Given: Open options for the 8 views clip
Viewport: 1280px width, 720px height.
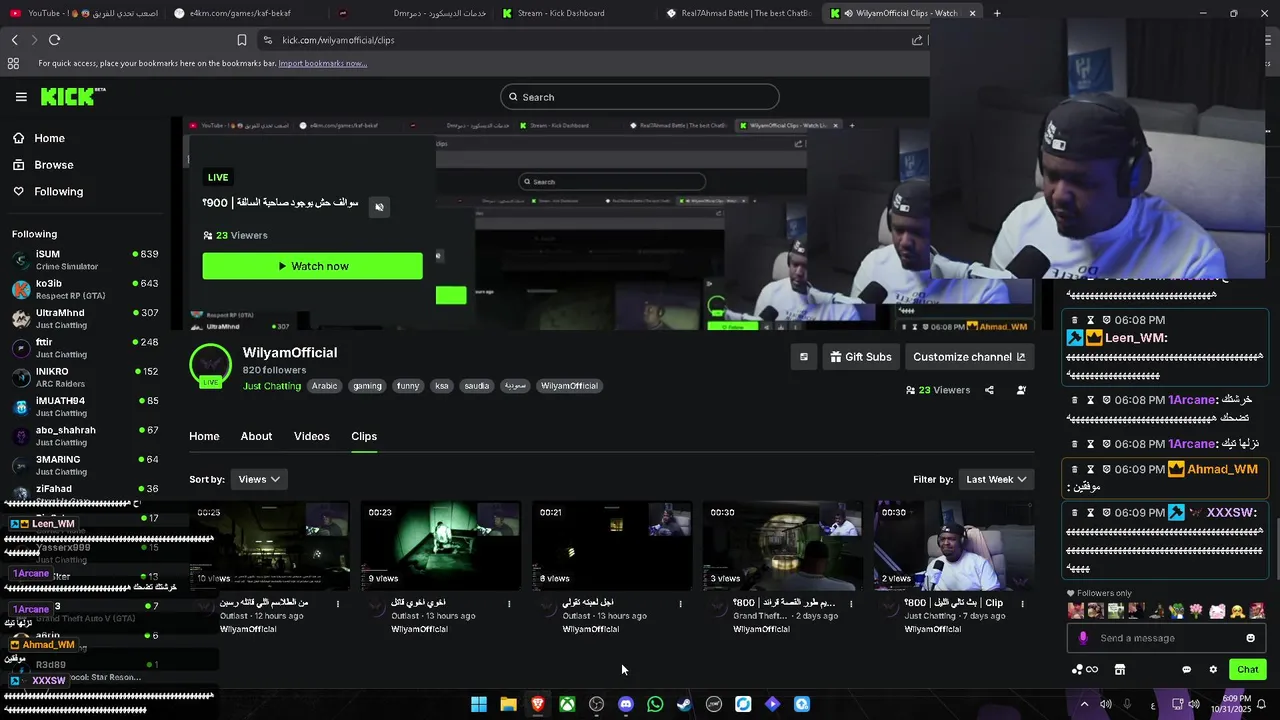Looking at the screenshot, I should (680, 603).
